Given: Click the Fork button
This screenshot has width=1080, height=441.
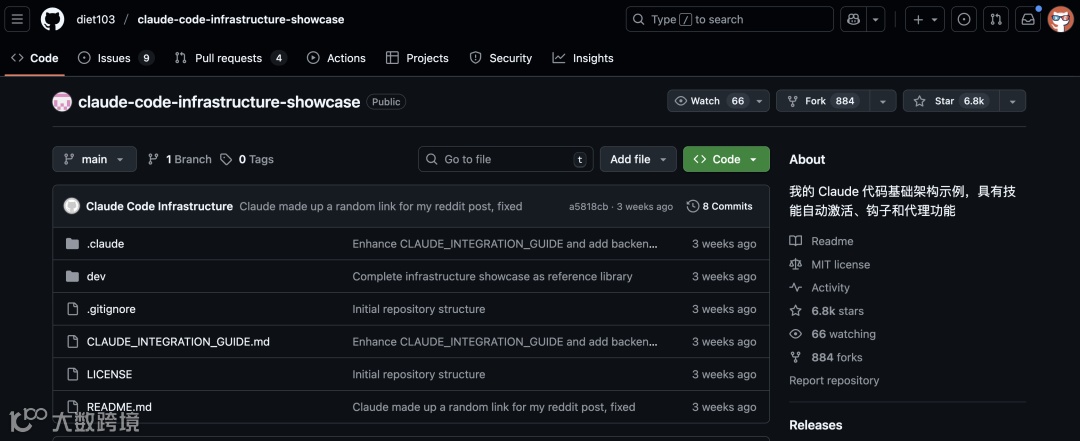Looking at the screenshot, I should pyautogui.click(x=823, y=101).
